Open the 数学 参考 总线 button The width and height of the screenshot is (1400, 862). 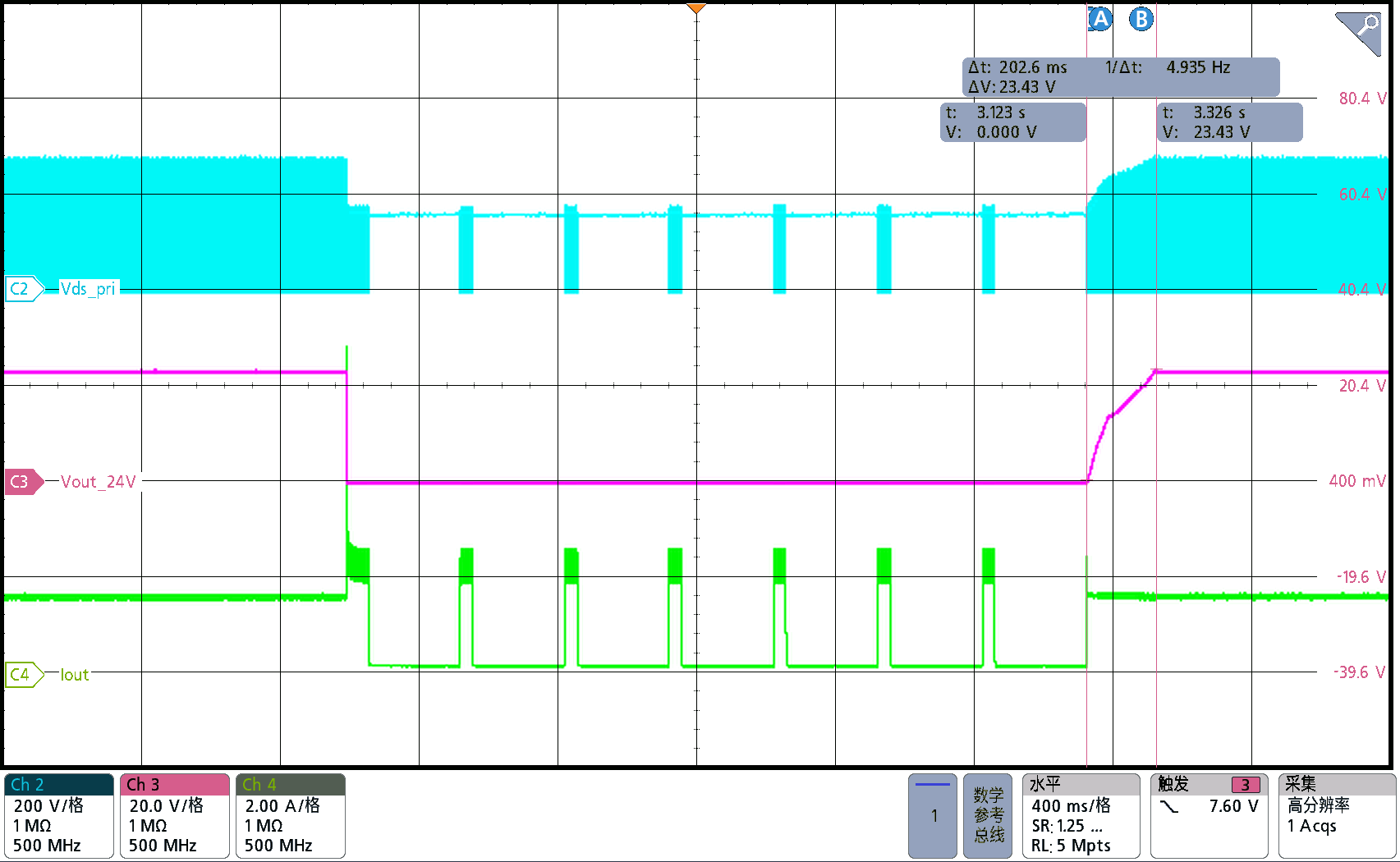pyautogui.click(x=988, y=816)
